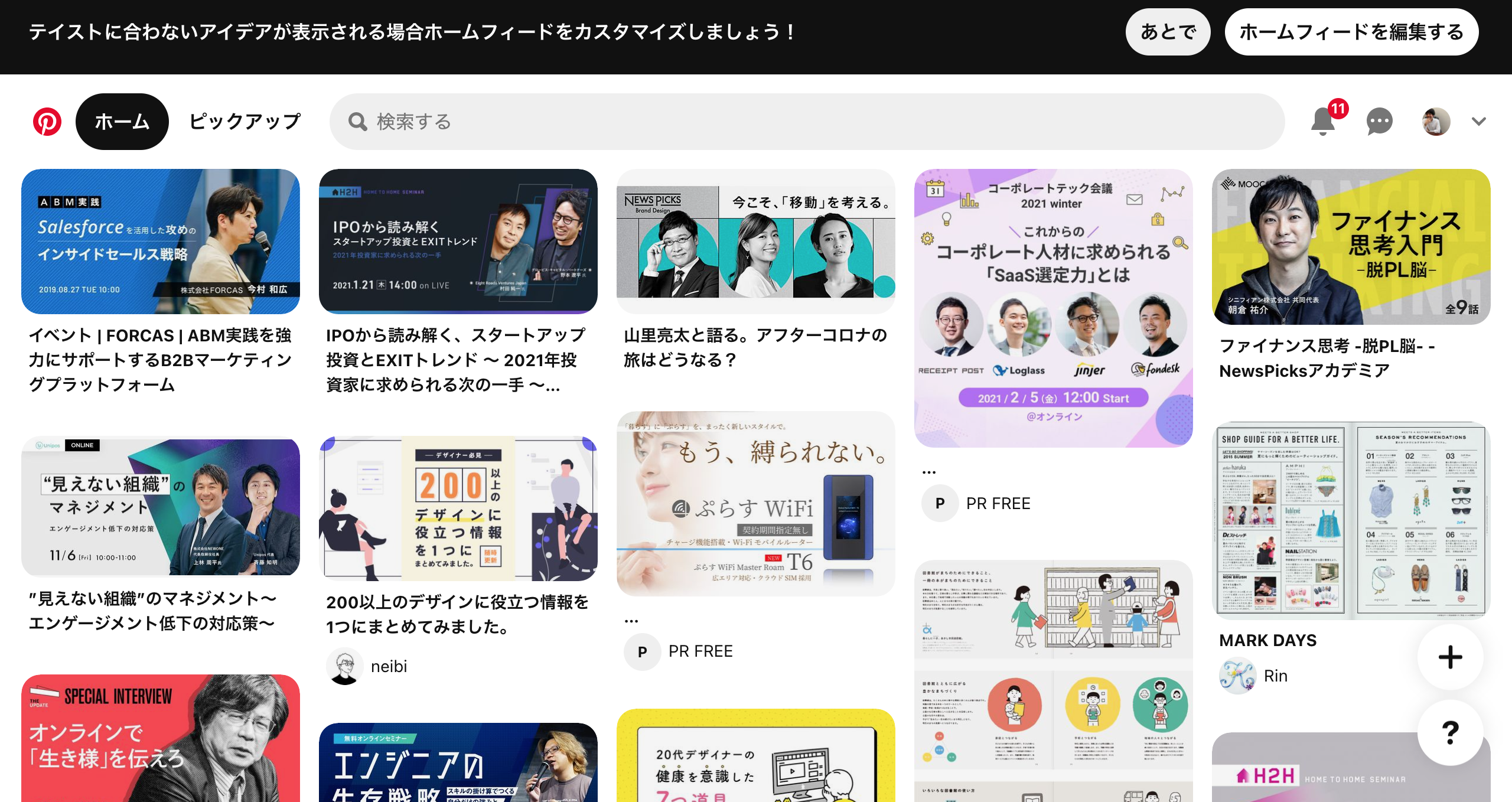Click the ellipsis under ぷらす WiFi pin
Viewport: 1512px width, 802px height.
tap(631, 621)
